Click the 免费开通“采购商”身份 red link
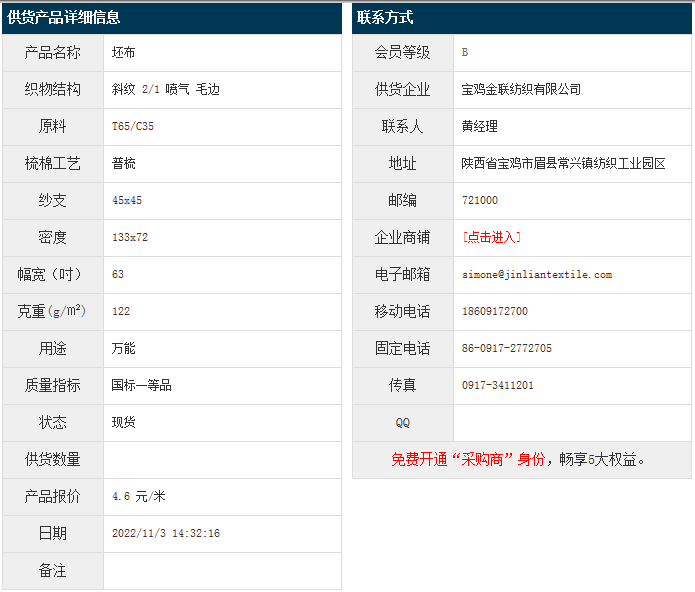 [x=467, y=459]
